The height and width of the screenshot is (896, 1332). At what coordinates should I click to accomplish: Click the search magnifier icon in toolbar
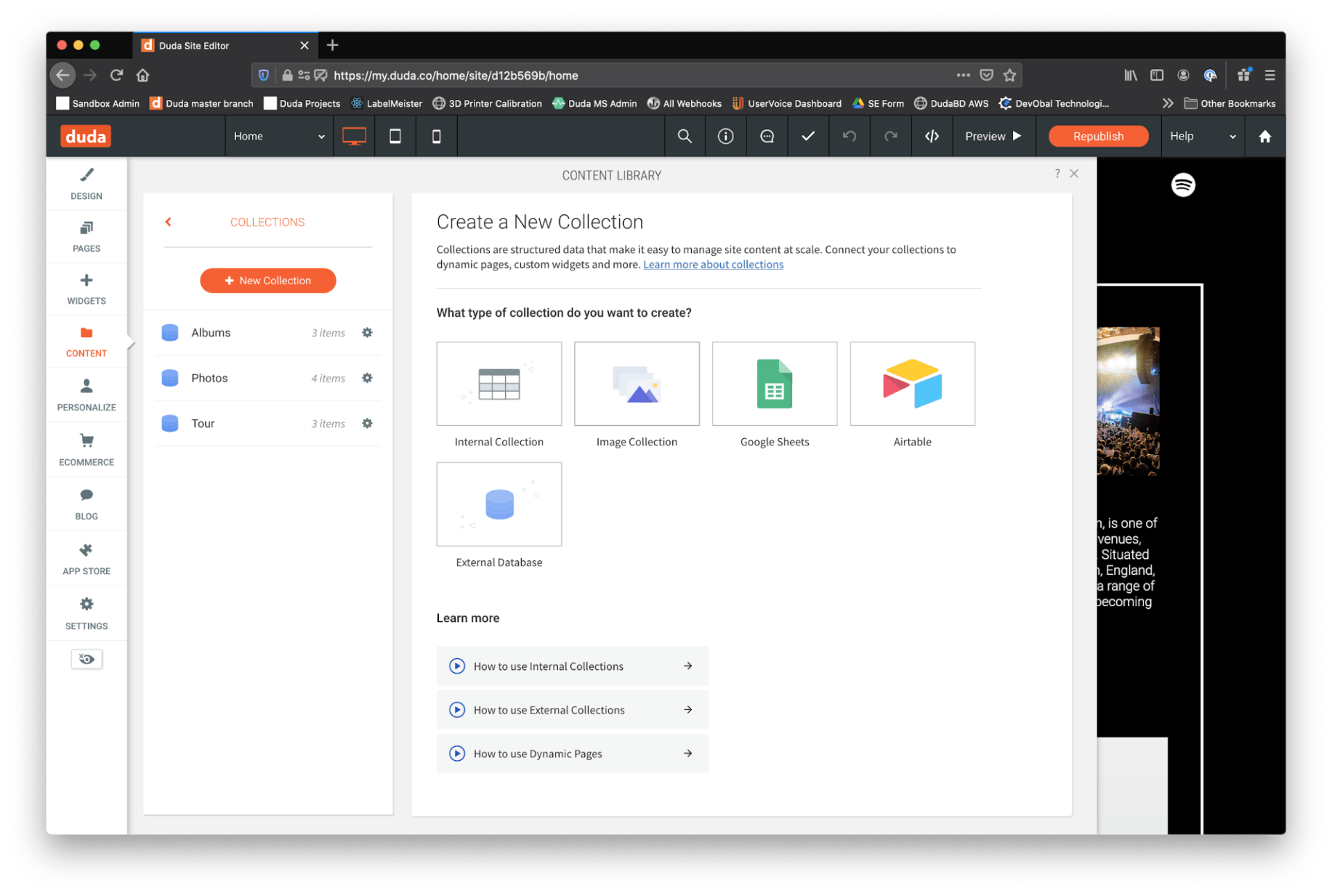[x=684, y=136]
